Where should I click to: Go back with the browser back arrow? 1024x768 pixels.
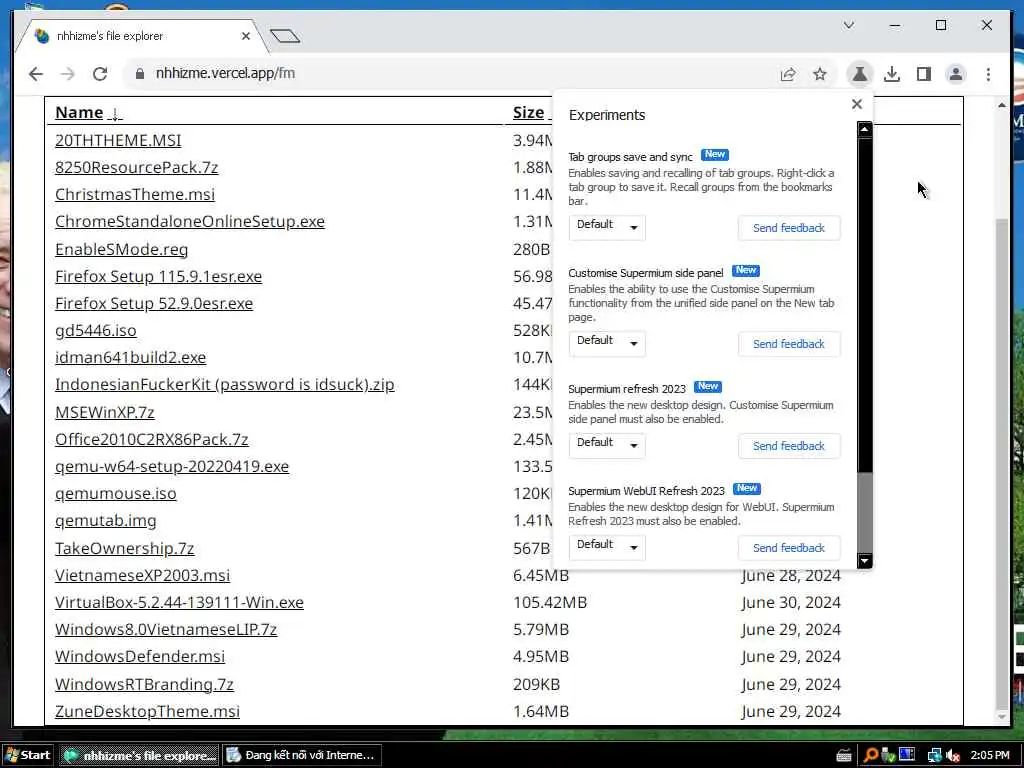pyautogui.click(x=36, y=74)
